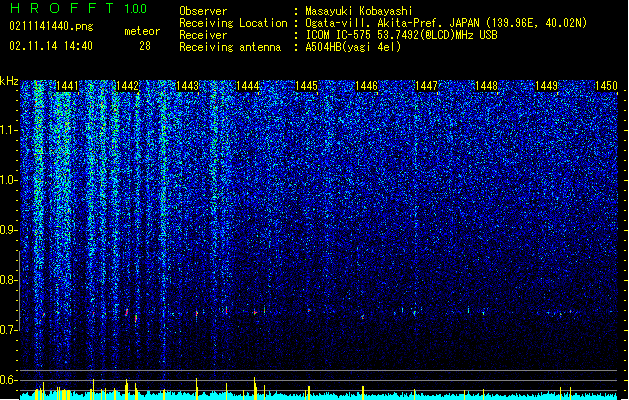Click the 'Receiver' field label
629x400 pixels.
click(203, 35)
